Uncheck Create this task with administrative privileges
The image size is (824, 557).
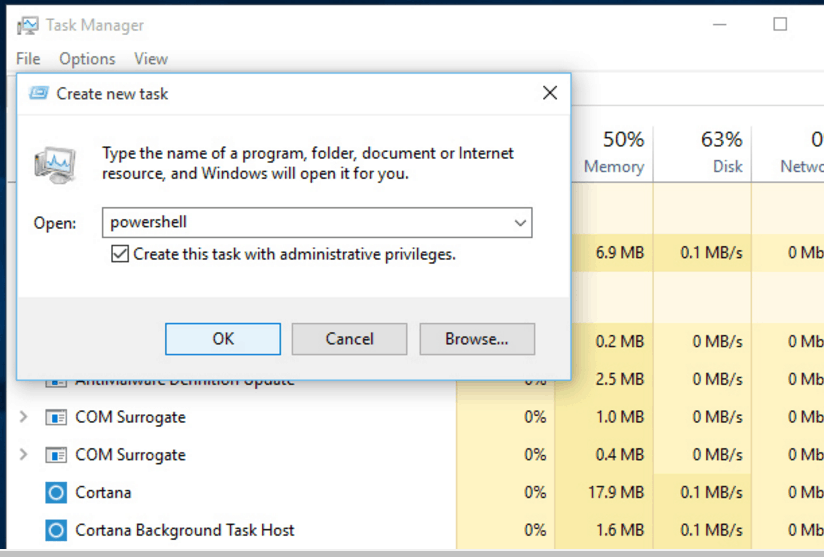tap(120, 254)
